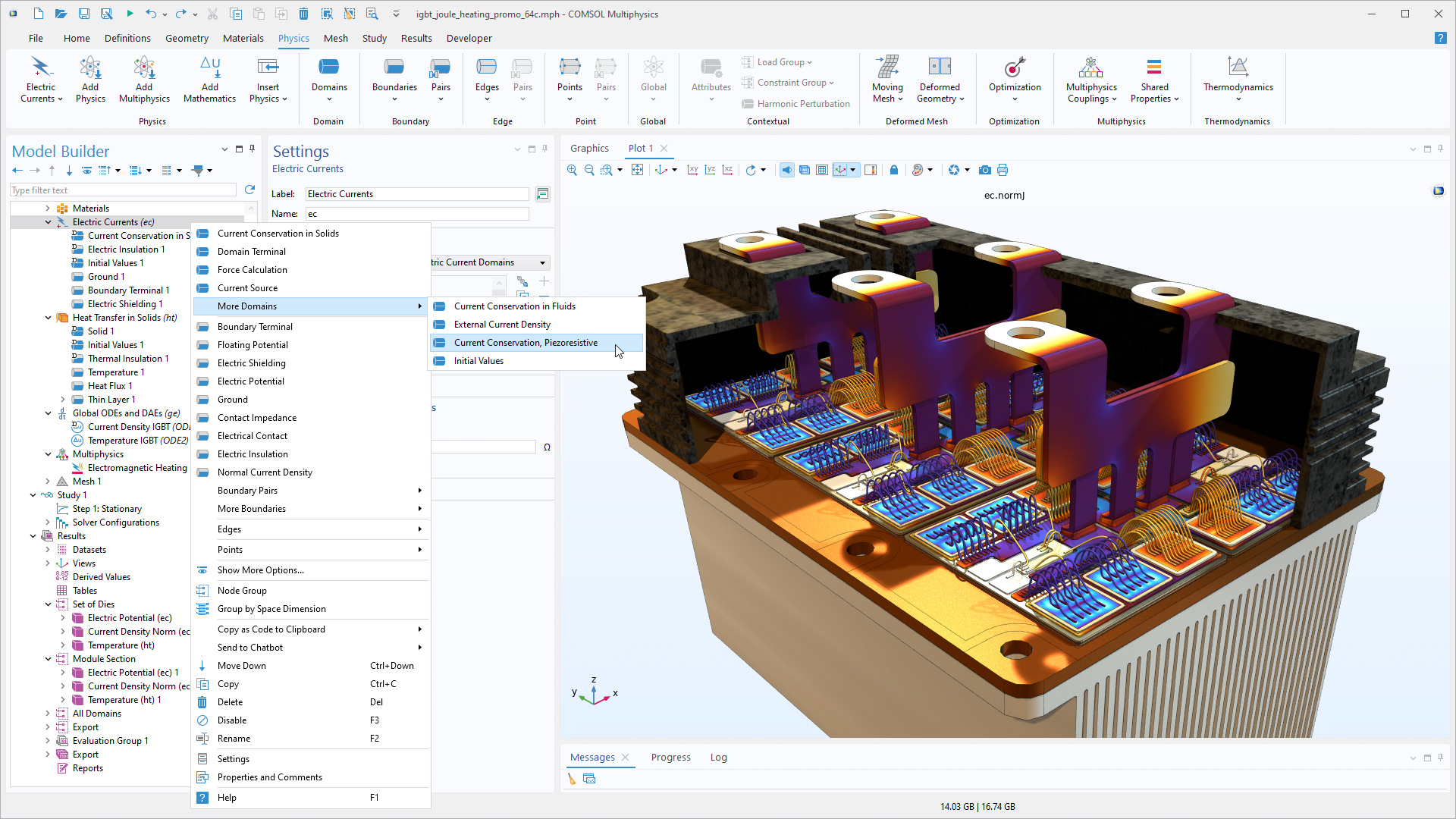Switch to the Progress tab
Viewport: 1456px width, 819px height.
pos(670,757)
